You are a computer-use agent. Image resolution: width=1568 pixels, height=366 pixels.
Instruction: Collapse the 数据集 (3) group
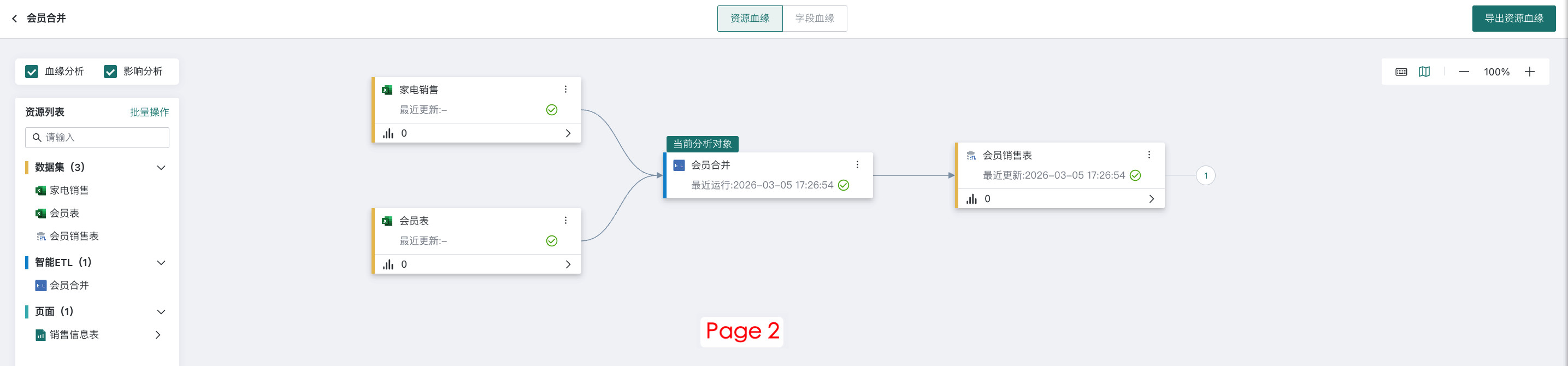pos(161,168)
